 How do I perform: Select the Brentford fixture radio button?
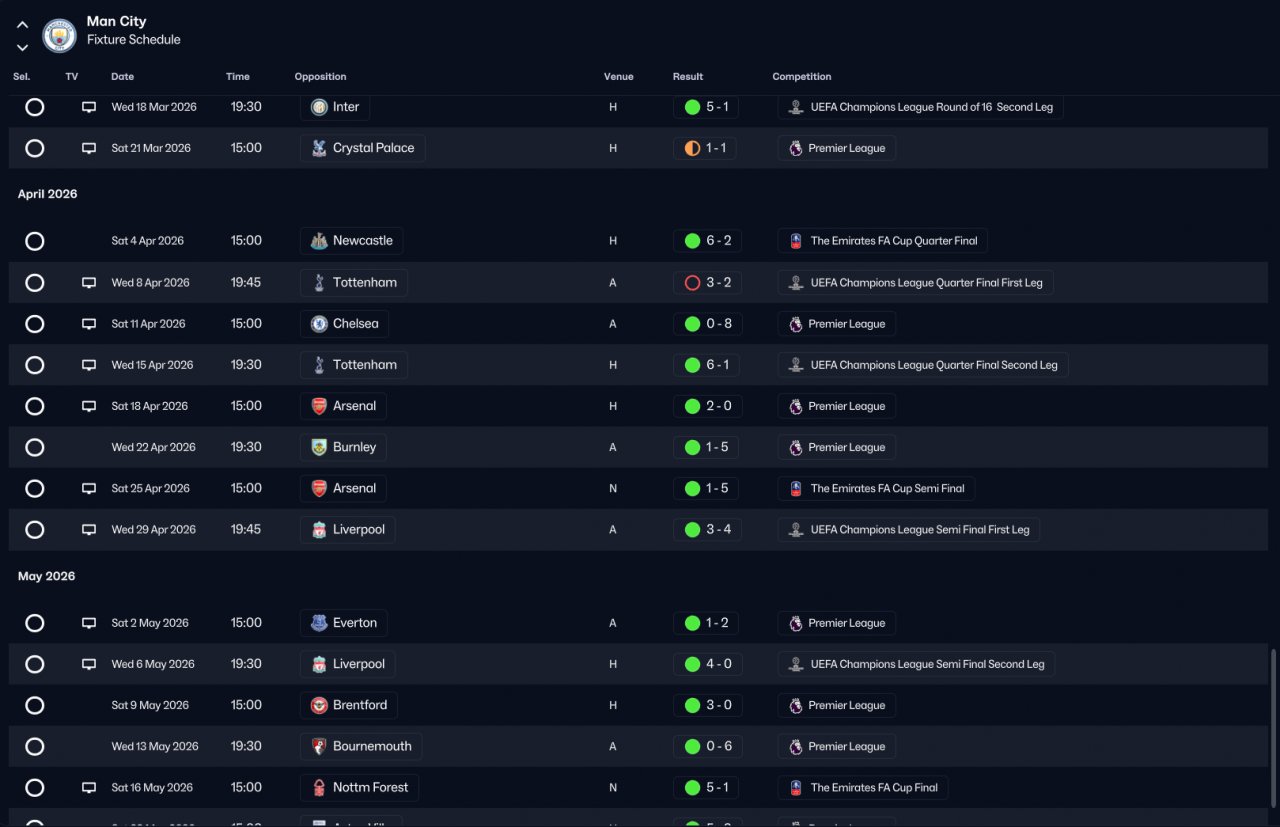click(x=35, y=706)
